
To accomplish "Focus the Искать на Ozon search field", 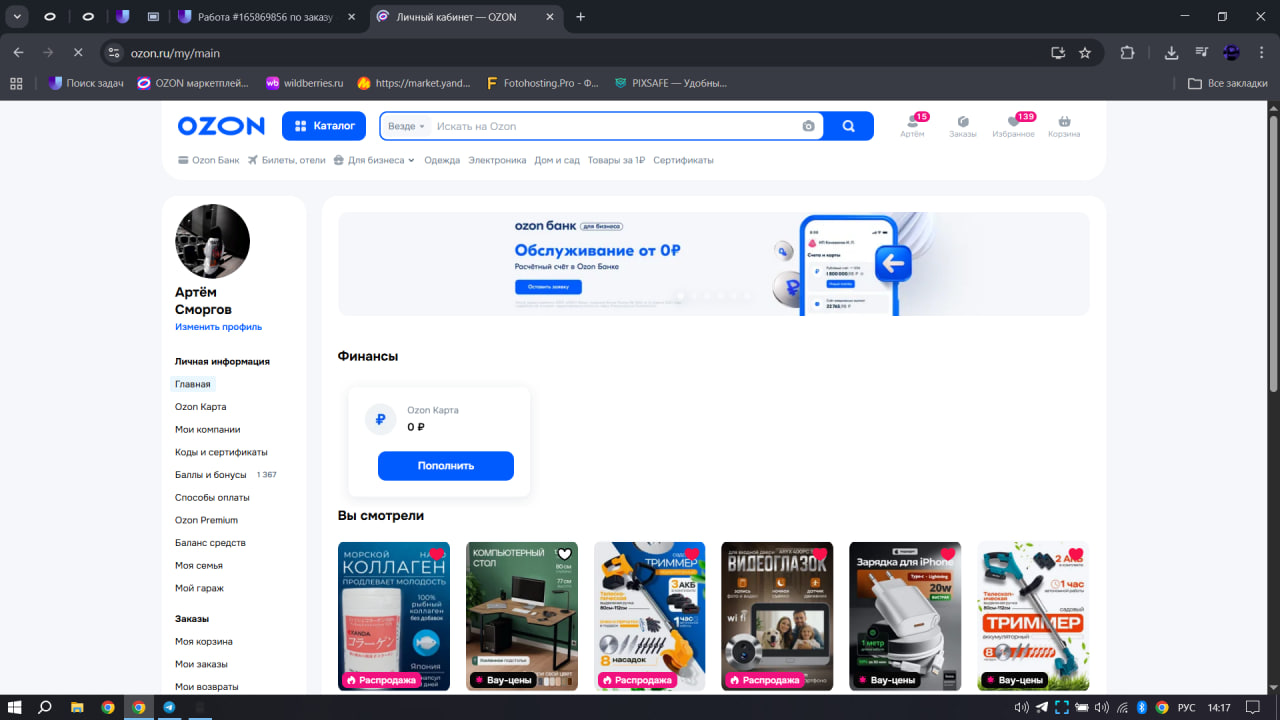I will [x=615, y=126].
